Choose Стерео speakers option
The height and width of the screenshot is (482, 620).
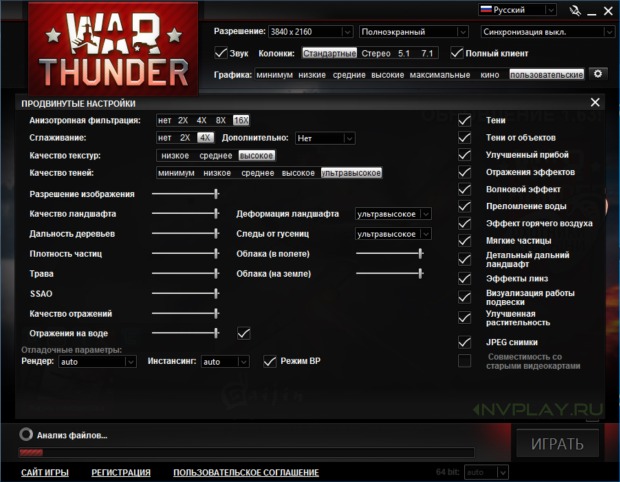[376, 53]
